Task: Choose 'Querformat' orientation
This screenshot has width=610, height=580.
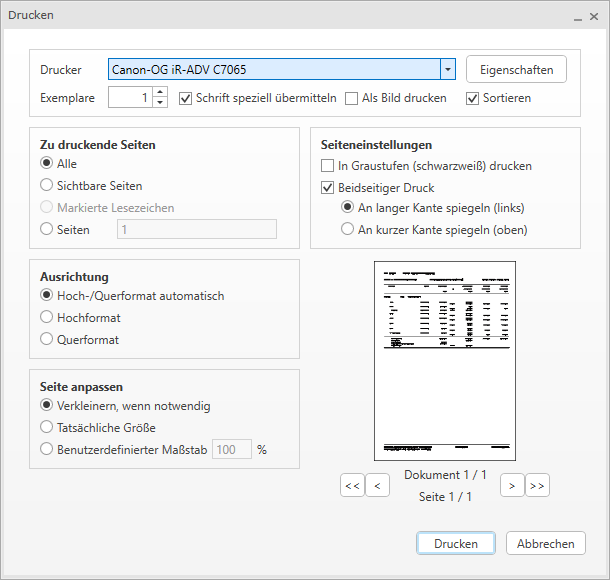Action: pos(47,339)
